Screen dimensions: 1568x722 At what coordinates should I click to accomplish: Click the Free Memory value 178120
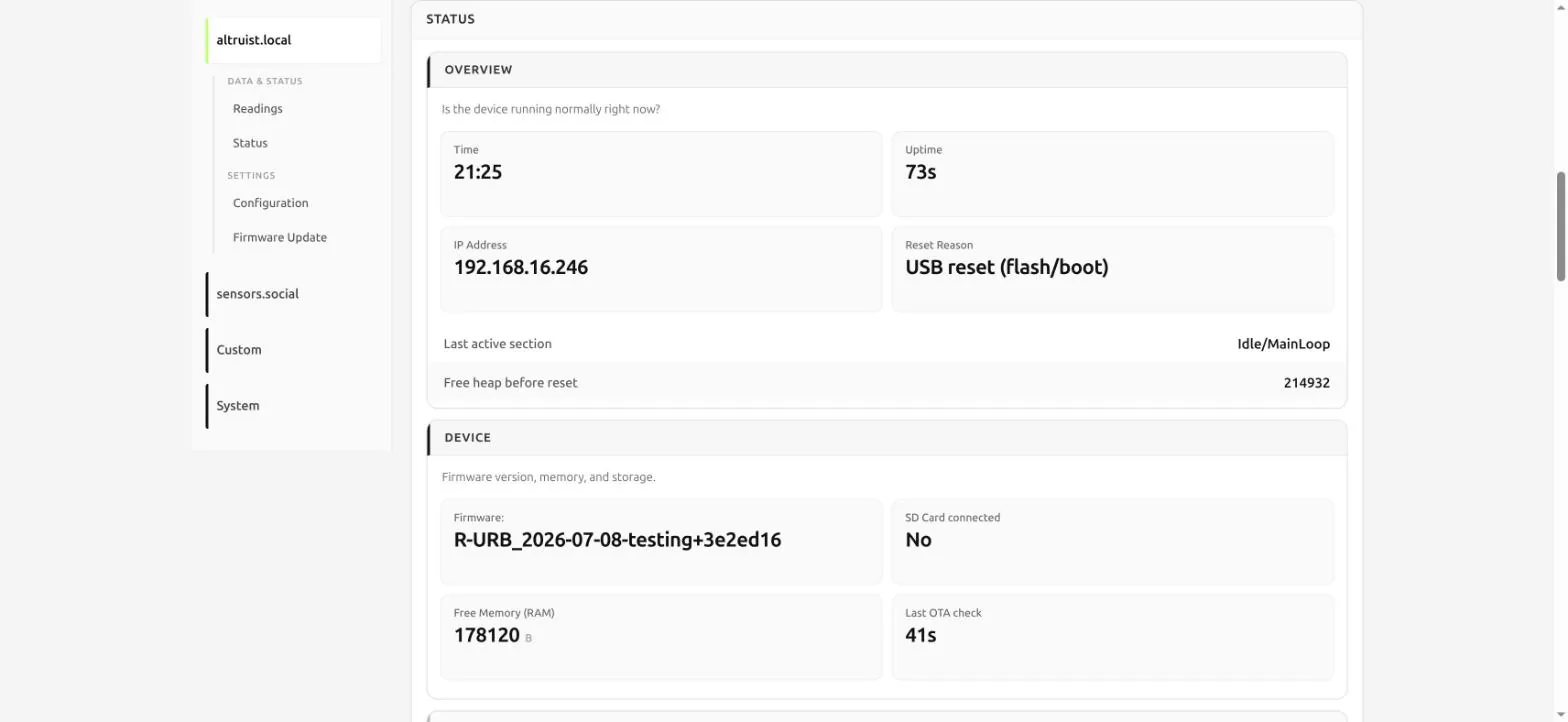(486, 636)
